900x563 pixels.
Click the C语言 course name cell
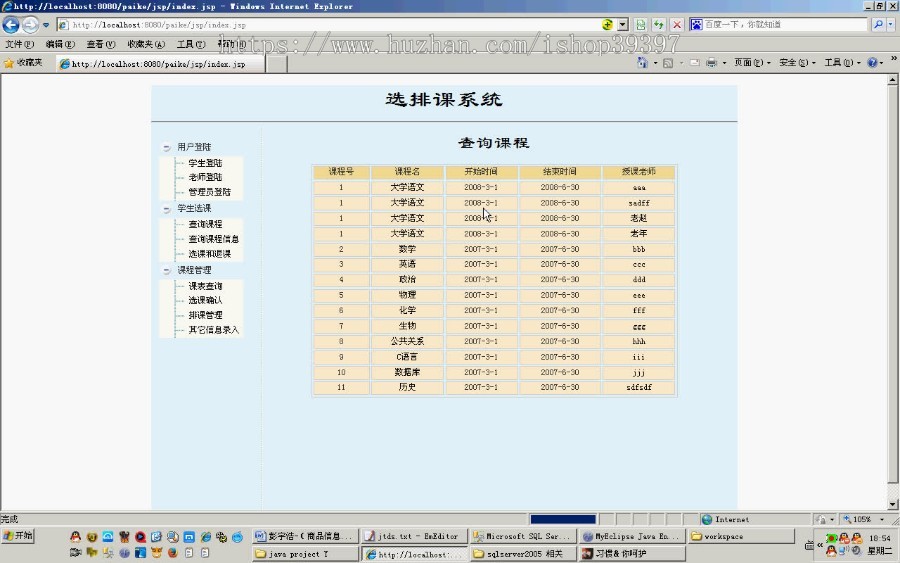407,356
